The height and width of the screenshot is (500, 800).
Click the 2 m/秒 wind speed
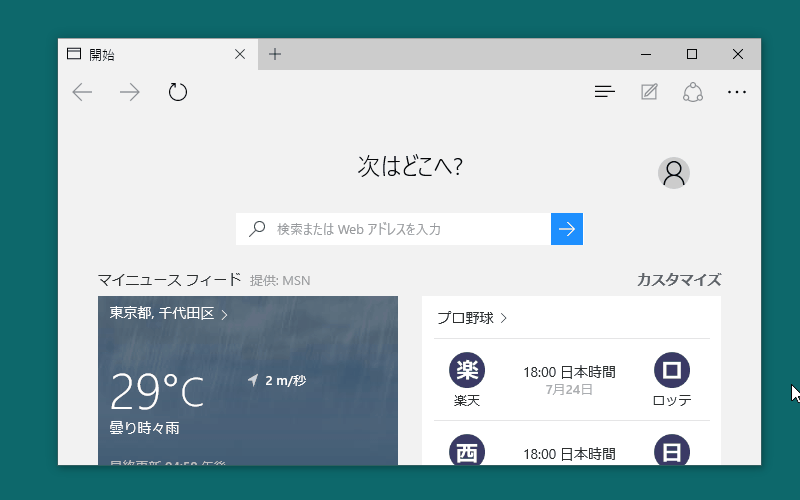tap(277, 381)
